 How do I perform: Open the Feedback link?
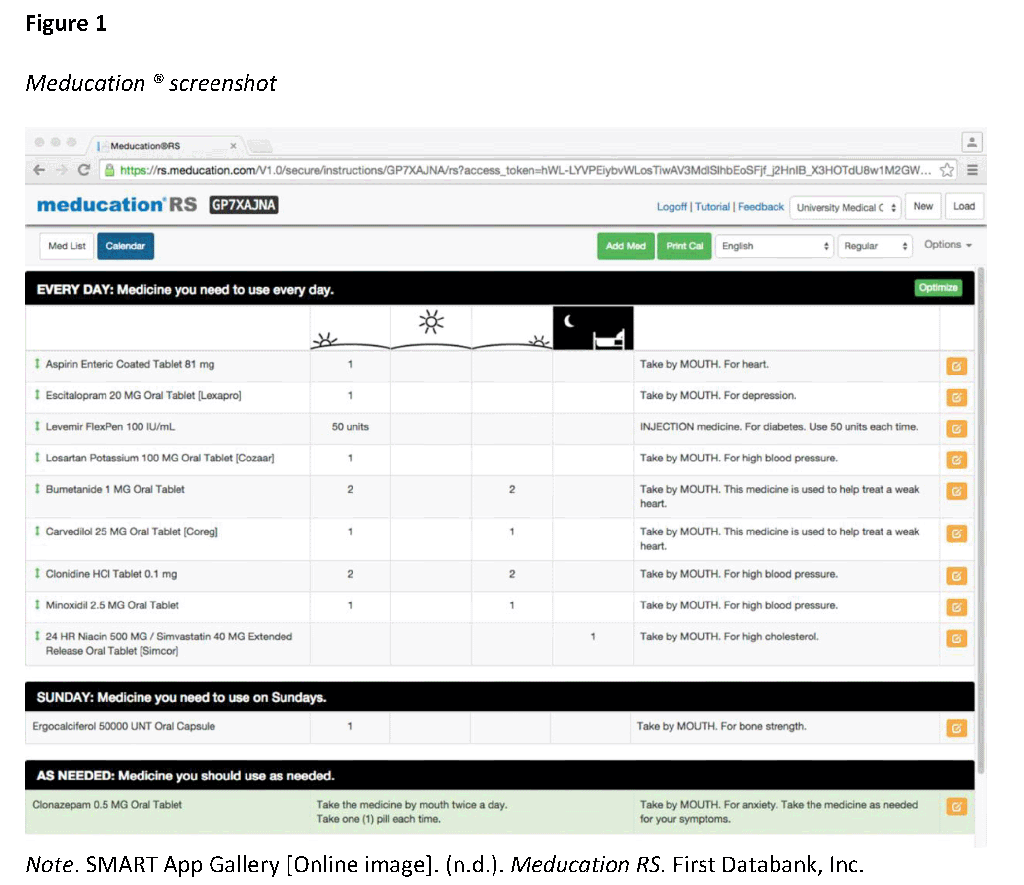(761, 207)
